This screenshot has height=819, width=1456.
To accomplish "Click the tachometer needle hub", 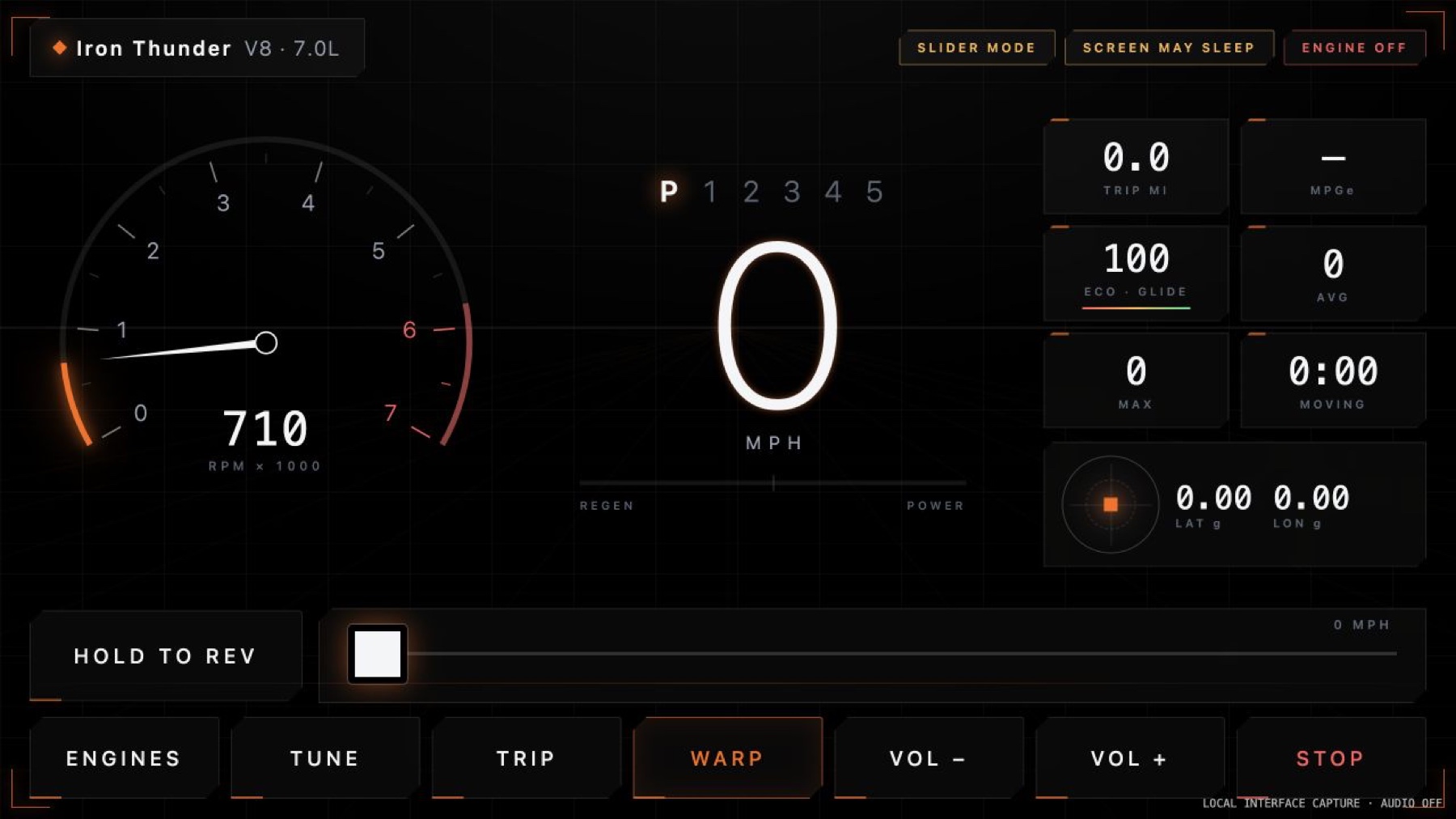I will tap(266, 342).
